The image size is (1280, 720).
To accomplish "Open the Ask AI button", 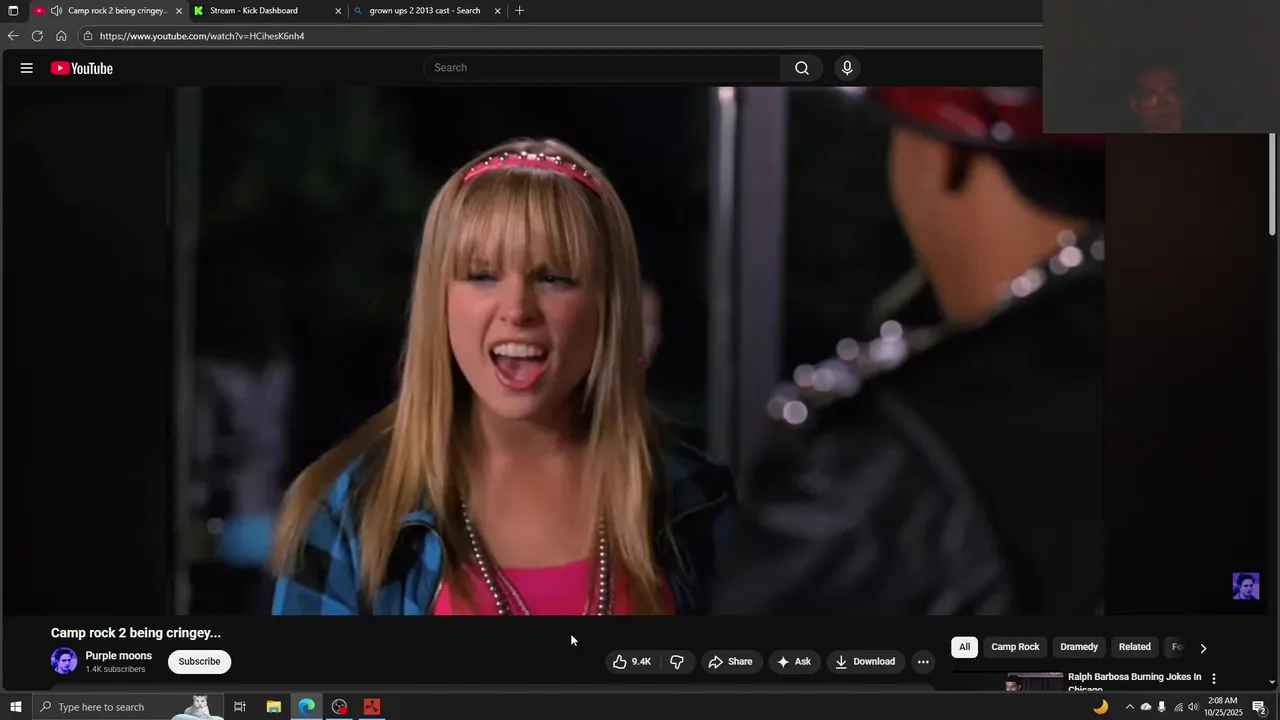I will click(x=794, y=661).
